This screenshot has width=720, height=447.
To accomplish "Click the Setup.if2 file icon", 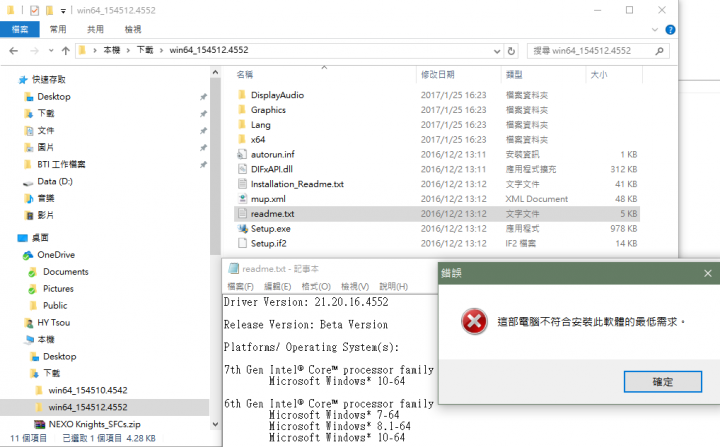I will (242, 243).
